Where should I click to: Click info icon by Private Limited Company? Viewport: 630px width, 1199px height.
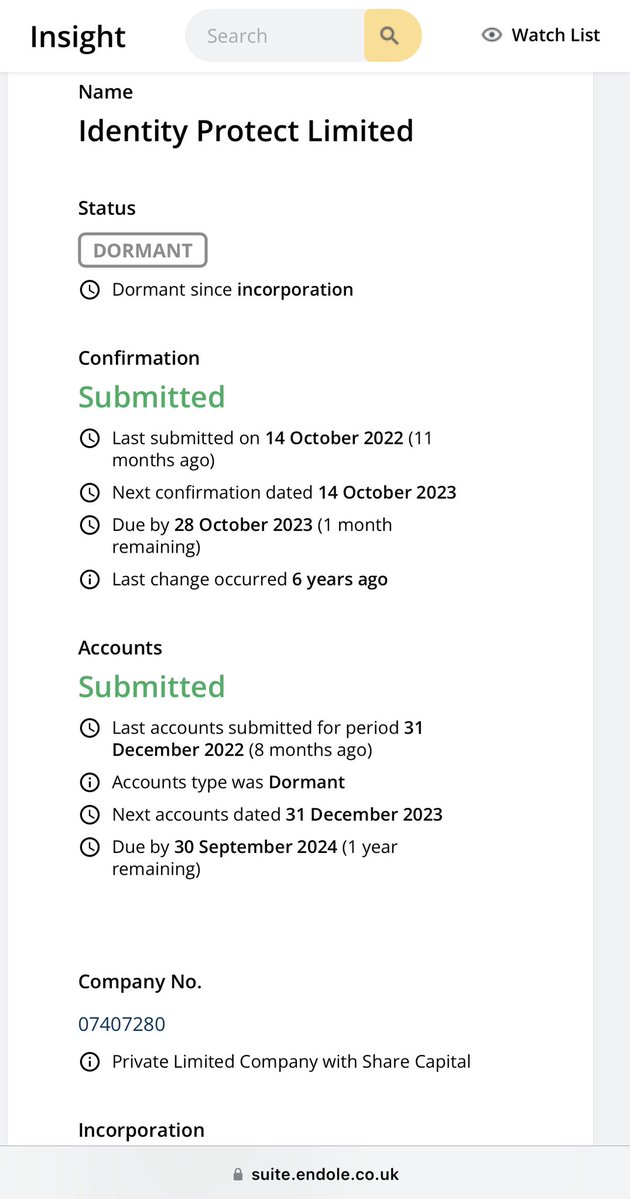89,1062
